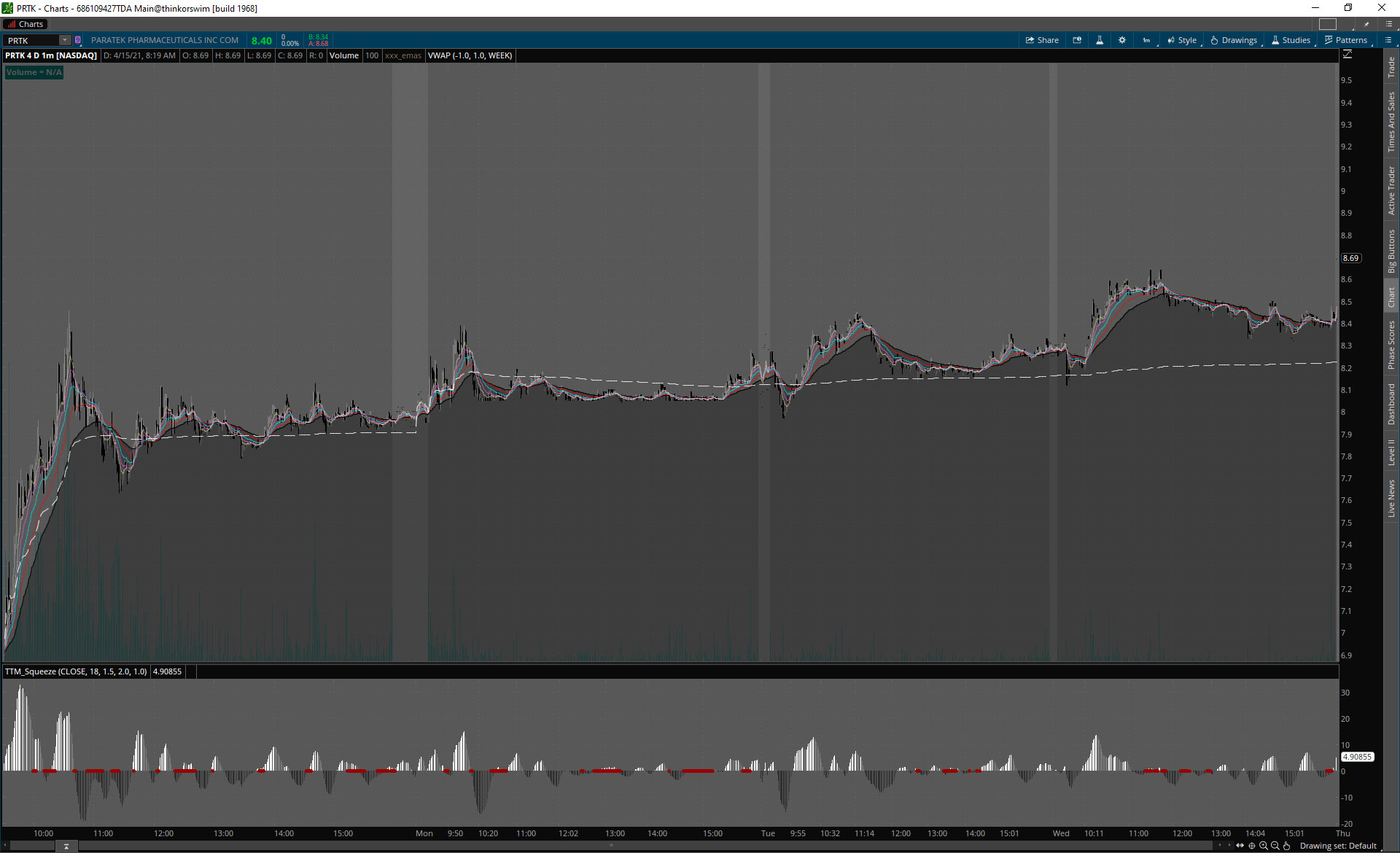Viewport: 1400px width, 853px height.
Task: Toggle the Level II sidebar panel
Action: (1391, 452)
